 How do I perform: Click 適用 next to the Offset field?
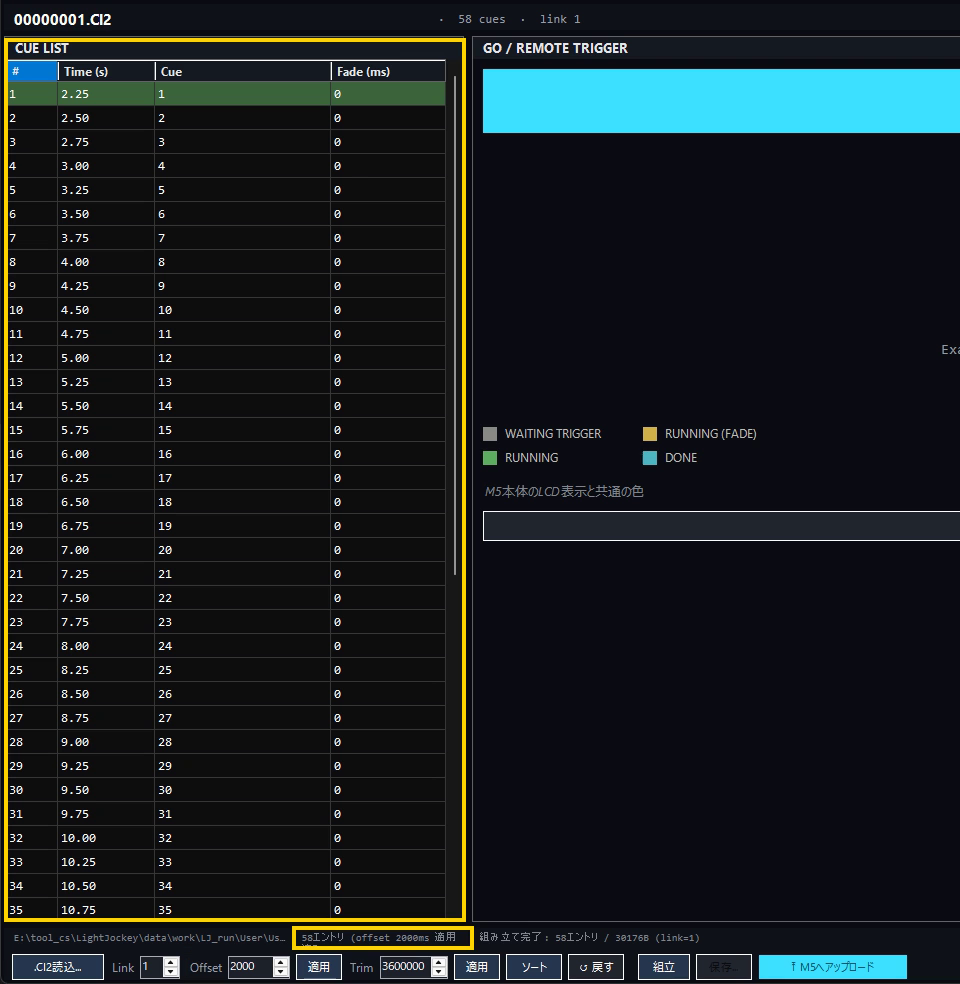(319, 967)
